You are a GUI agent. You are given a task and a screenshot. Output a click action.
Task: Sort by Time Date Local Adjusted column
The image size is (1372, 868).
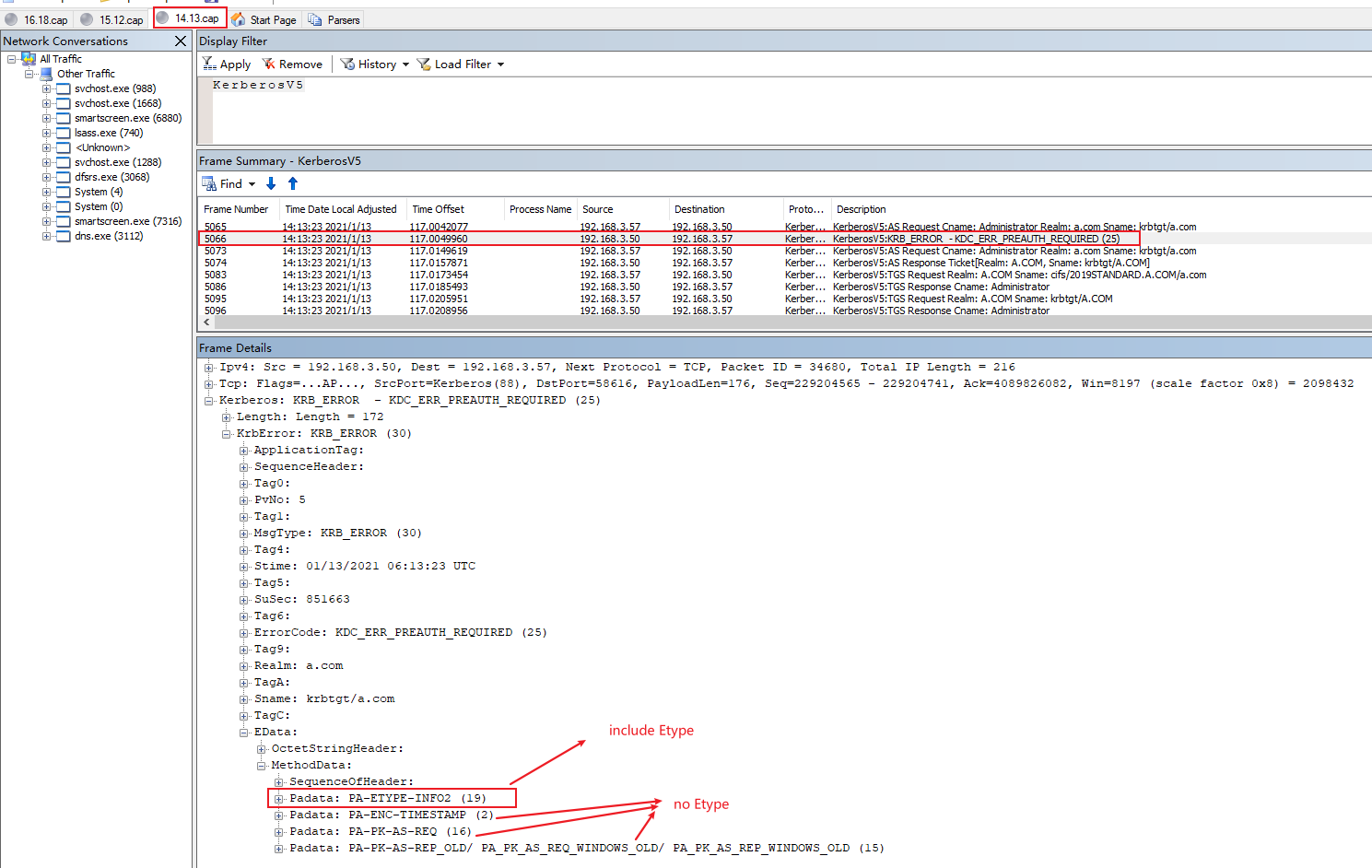pyautogui.click(x=343, y=209)
